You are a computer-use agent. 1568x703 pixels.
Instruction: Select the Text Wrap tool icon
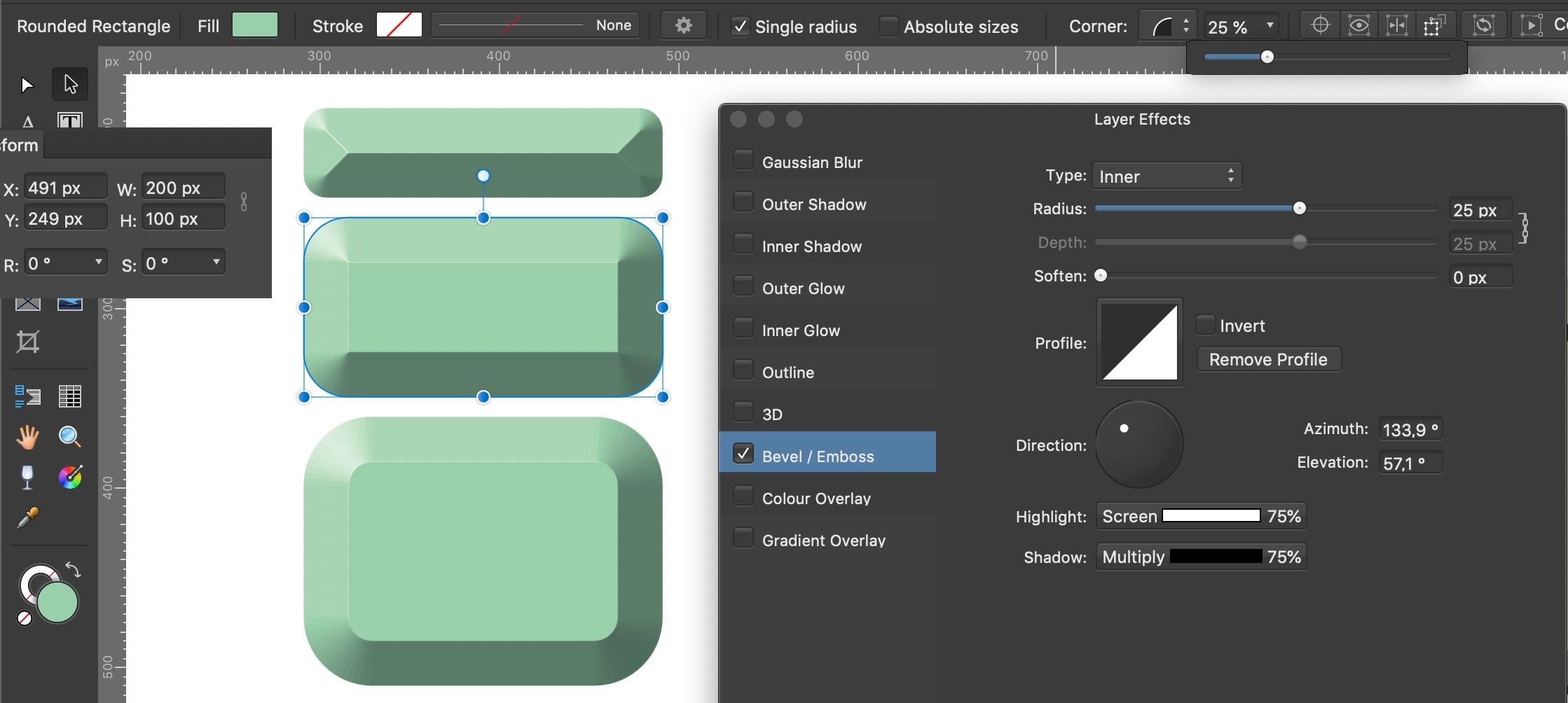point(27,396)
